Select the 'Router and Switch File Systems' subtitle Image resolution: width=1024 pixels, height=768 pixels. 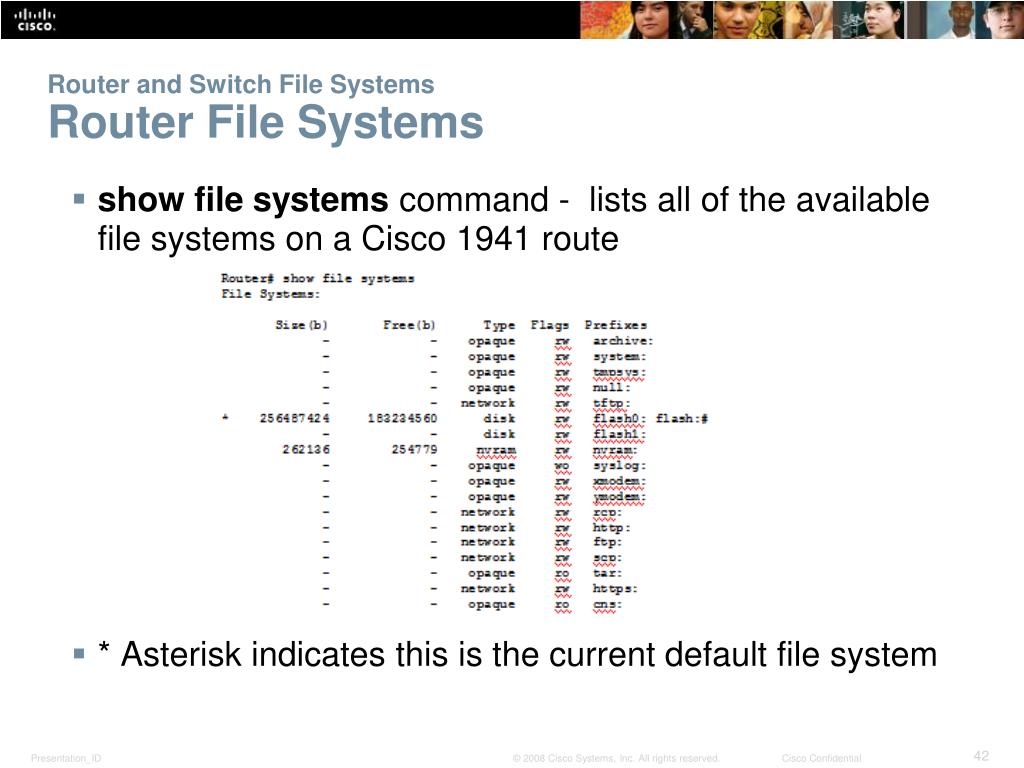point(241,85)
